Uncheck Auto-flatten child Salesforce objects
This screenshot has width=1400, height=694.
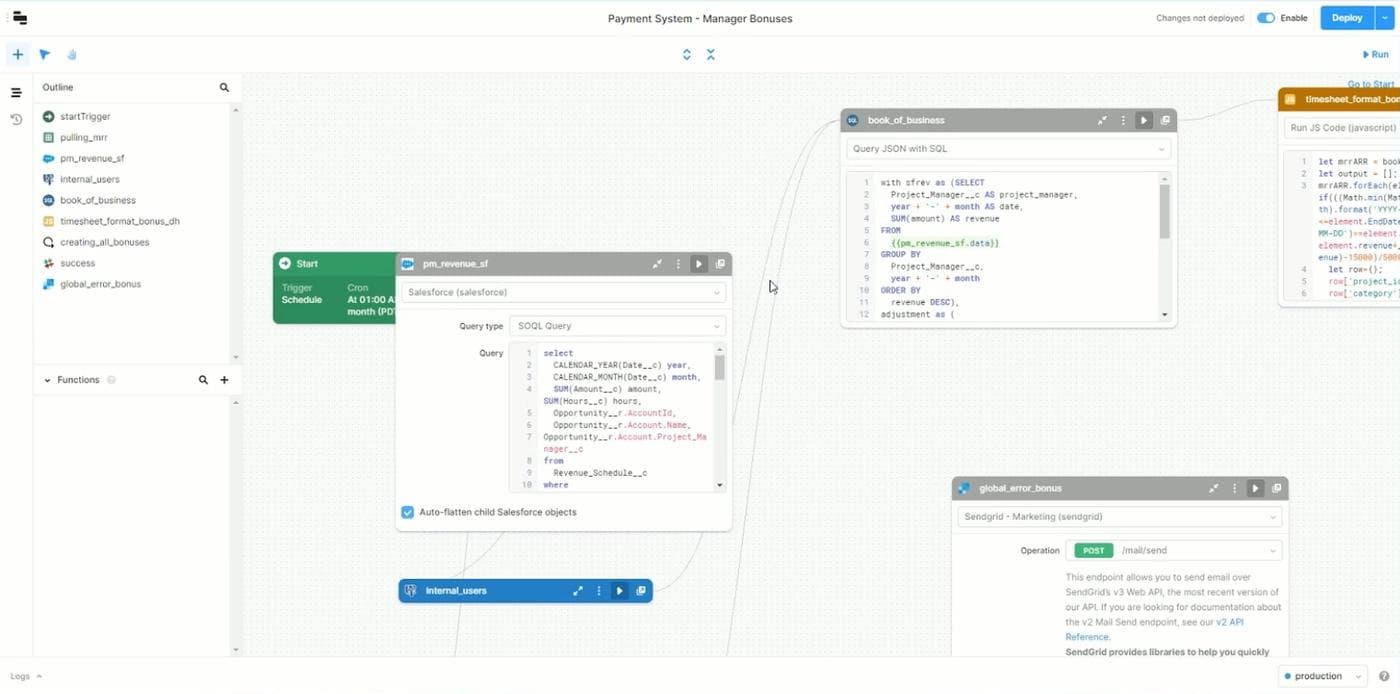[x=408, y=512]
